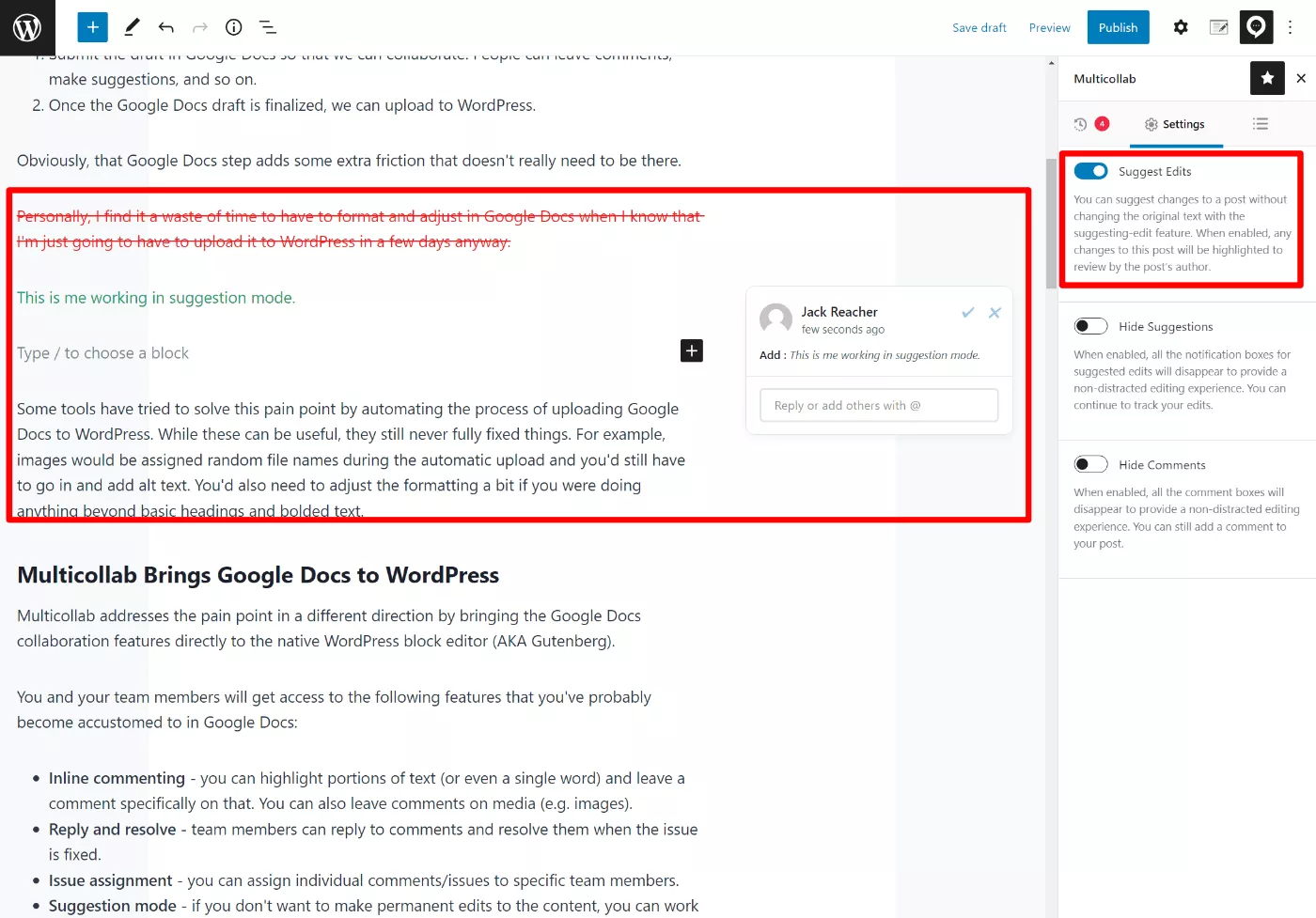
Task: Click the 'Obviously, that Google Docs step' paragraph
Action: click(349, 161)
